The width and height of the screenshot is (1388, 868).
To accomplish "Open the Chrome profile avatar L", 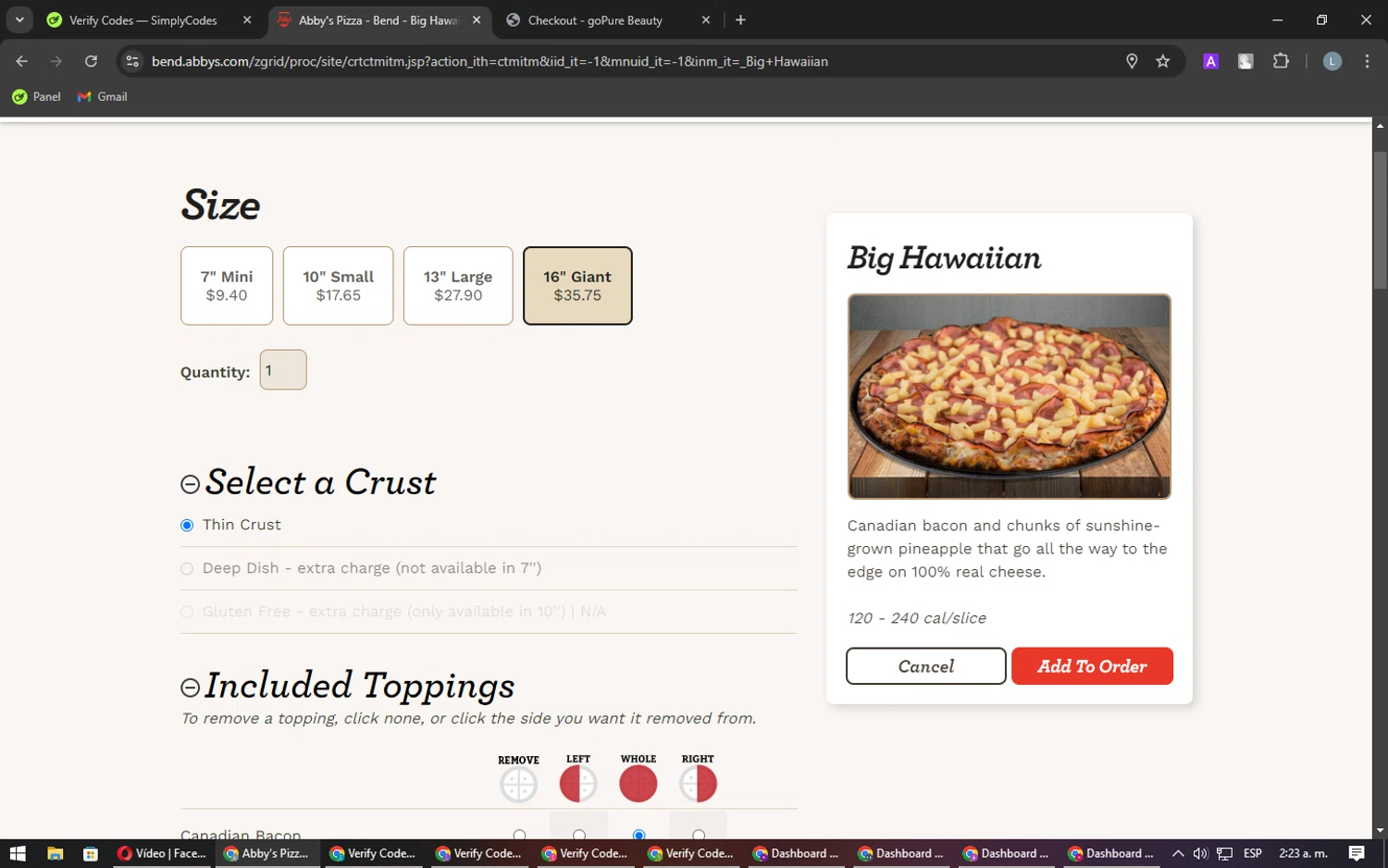I will coord(1332,61).
